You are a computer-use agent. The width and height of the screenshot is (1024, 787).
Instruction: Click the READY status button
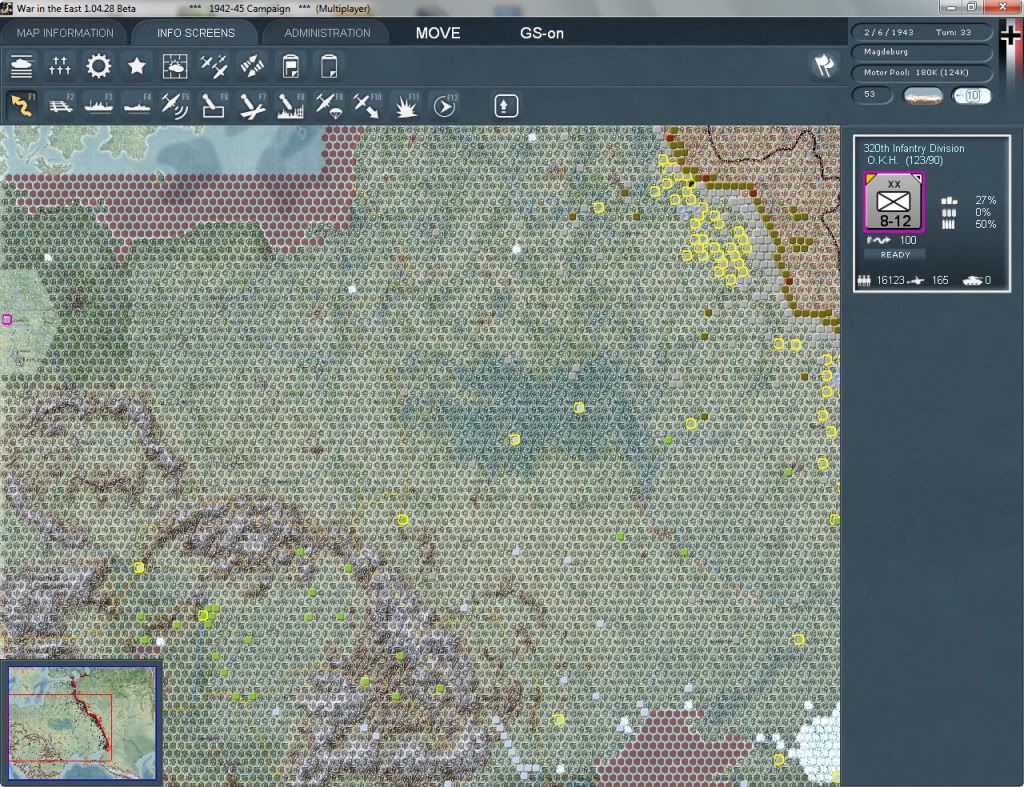pos(895,255)
